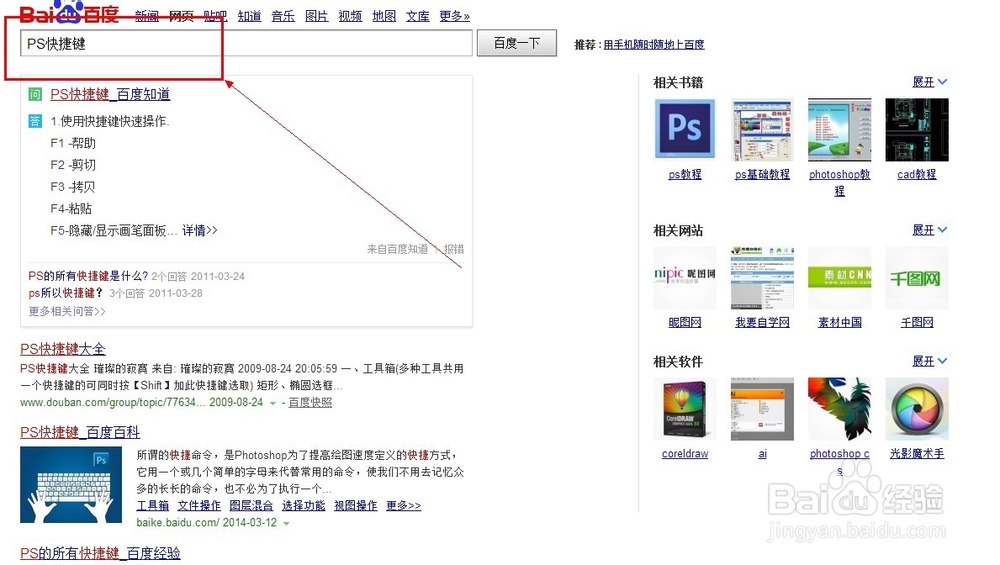This screenshot has width=1000, height=565.
Task: Open PS的所有快捷键是什么? question link
Action: [x=88, y=276]
